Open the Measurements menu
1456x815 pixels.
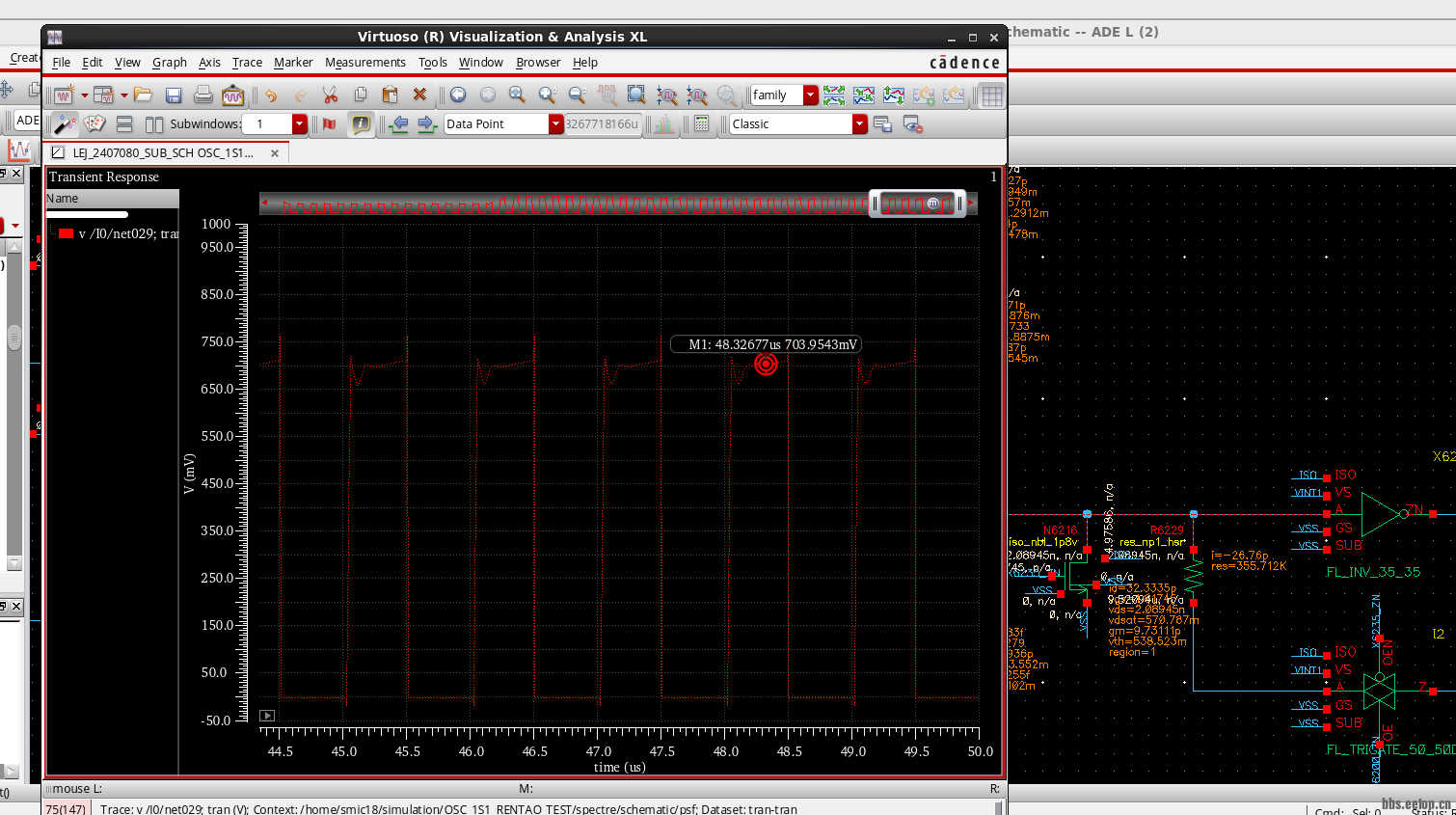(x=365, y=62)
